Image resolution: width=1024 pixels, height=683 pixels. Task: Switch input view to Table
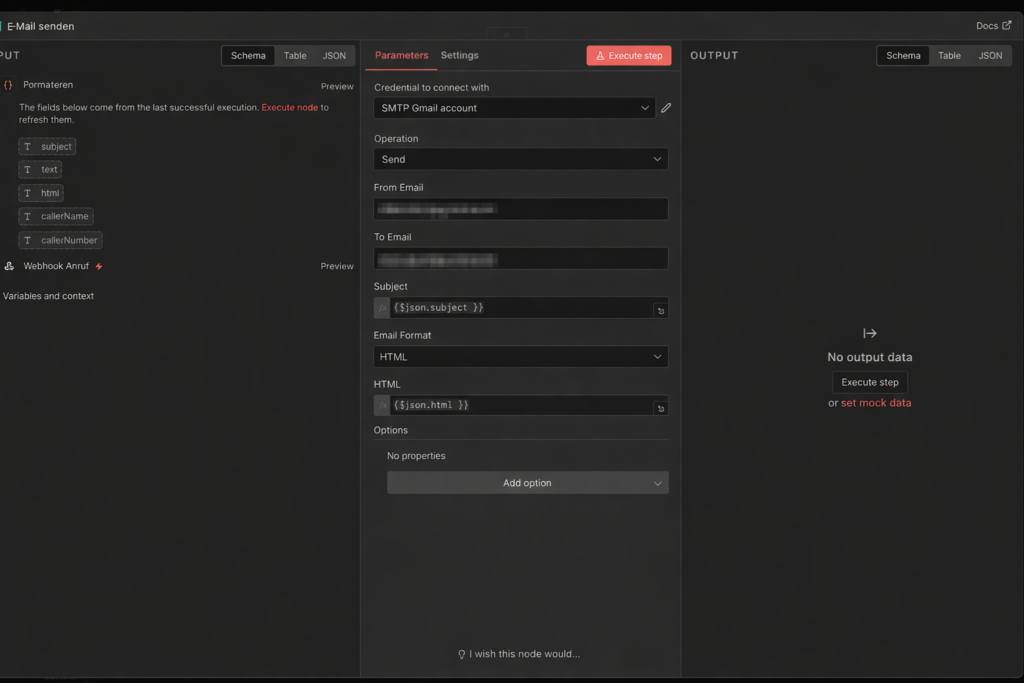tap(295, 56)
